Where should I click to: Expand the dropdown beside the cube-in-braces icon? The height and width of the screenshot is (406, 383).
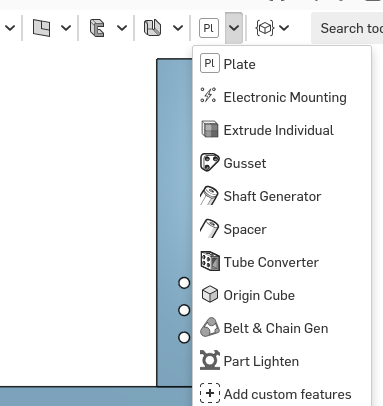coord(284,28)
